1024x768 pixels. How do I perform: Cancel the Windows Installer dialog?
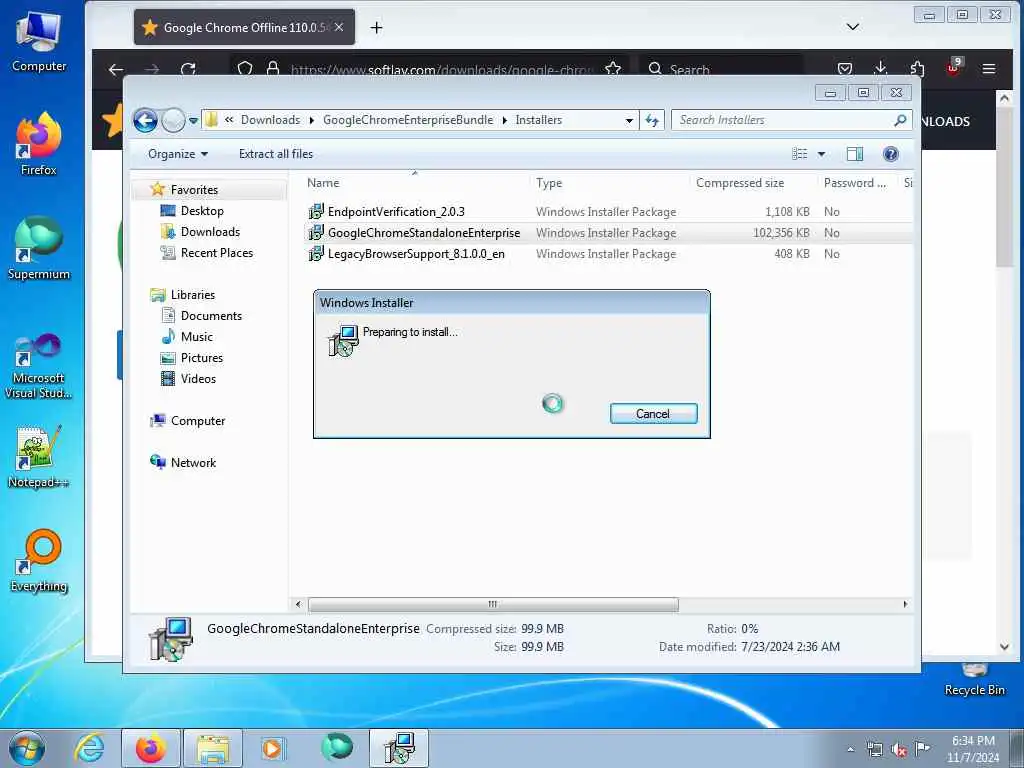pyautogui.click(x=653, y=413)
